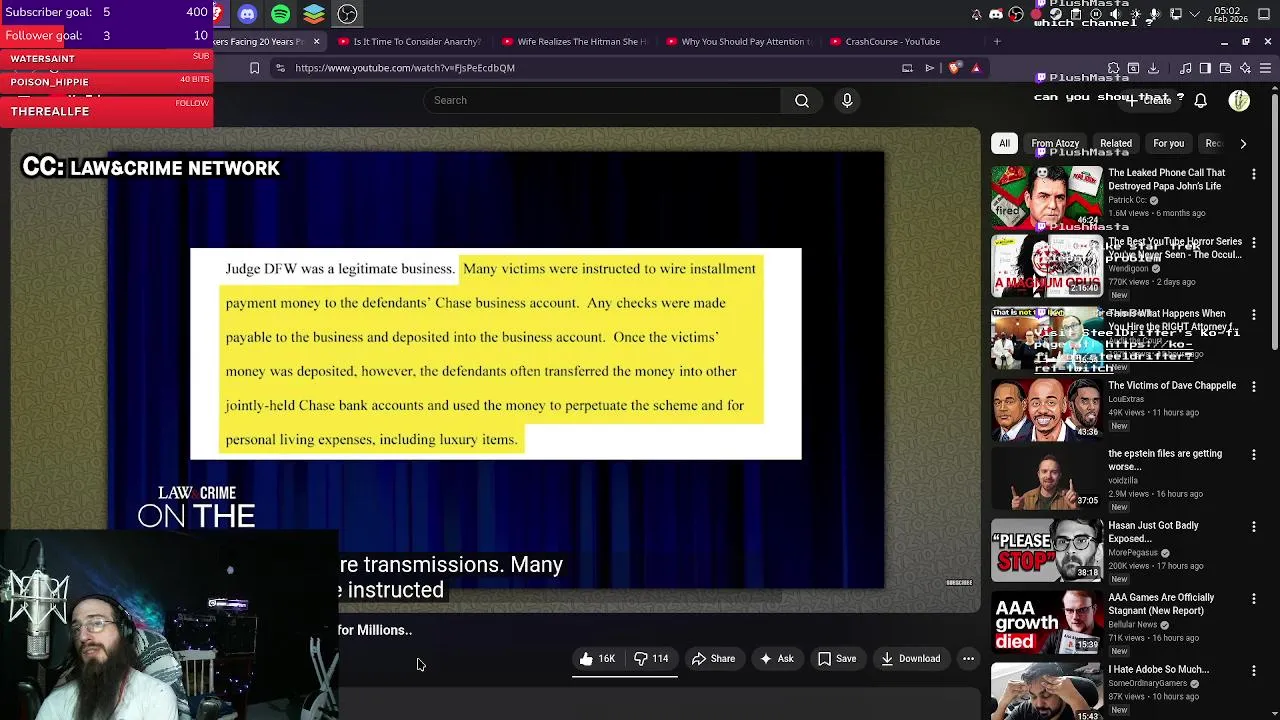Open The Victims of Dave Chappelle title link
The image size is (1280, 720).
coord(1172,386)
